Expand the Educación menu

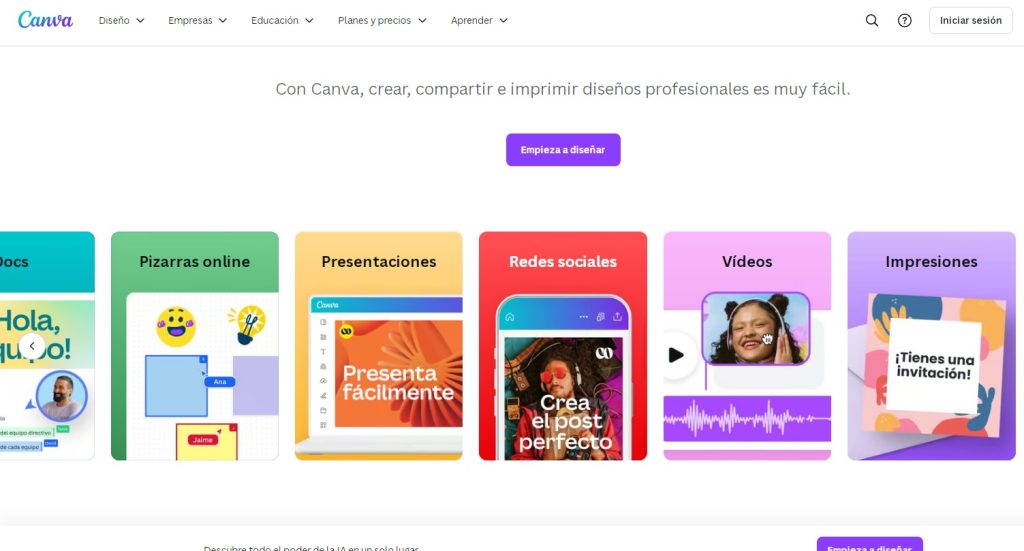282,20
